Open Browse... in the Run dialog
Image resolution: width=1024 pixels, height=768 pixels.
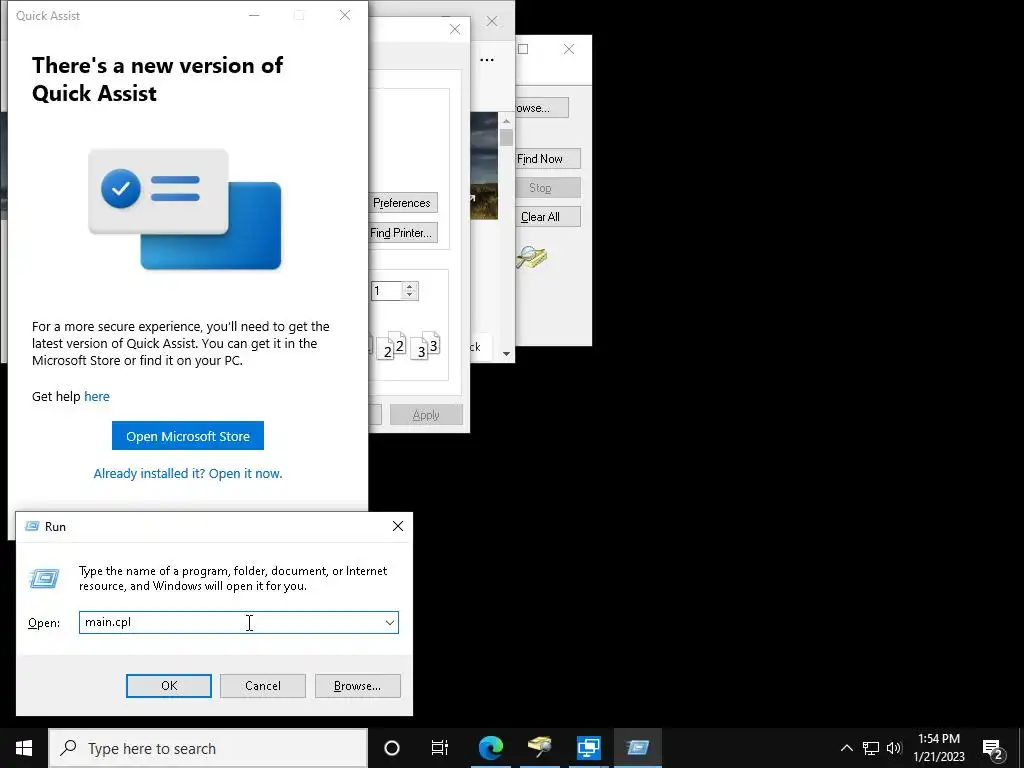[x=357, y=686]
